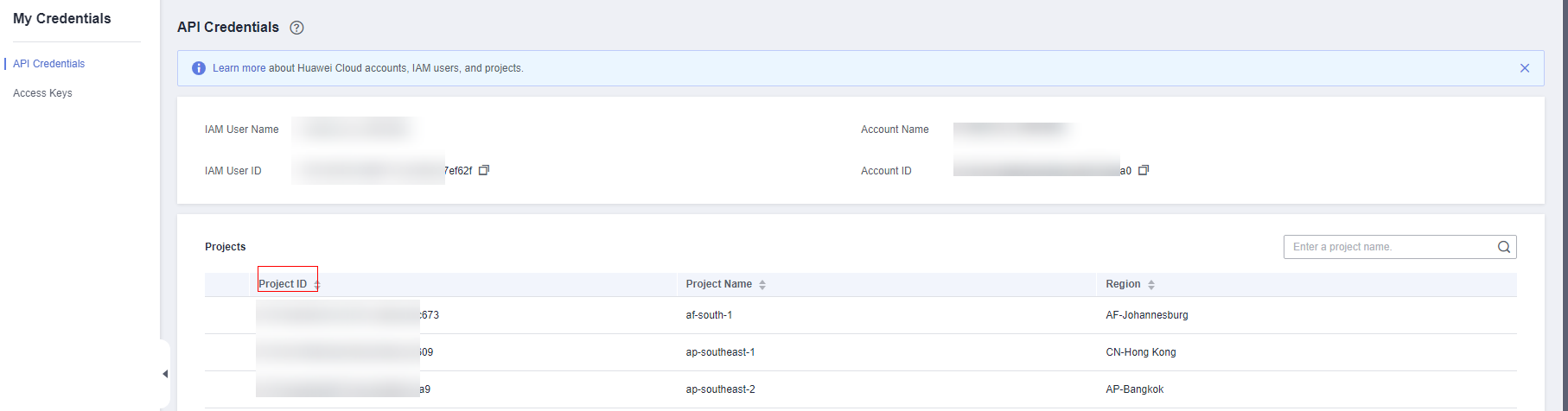Select the ap-southeast-1 project row
The height and width of the screenshot is (411, 1568).
(x=720, y=352)
